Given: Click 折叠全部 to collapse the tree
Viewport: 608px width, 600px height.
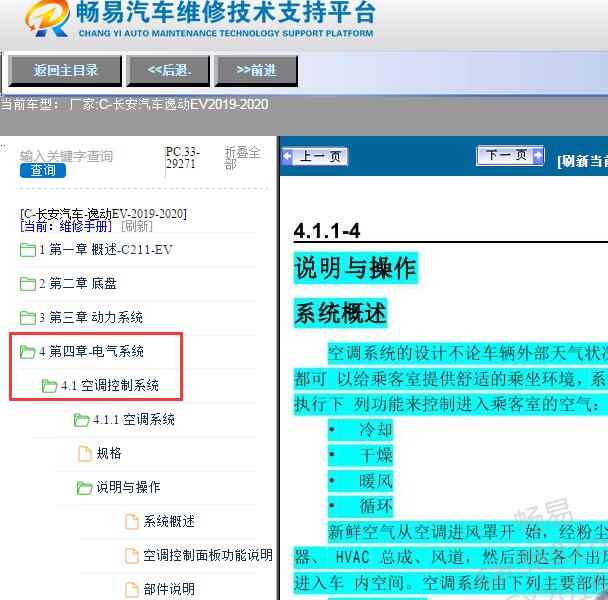Looking at the screenshot, I should click(242, 158).
